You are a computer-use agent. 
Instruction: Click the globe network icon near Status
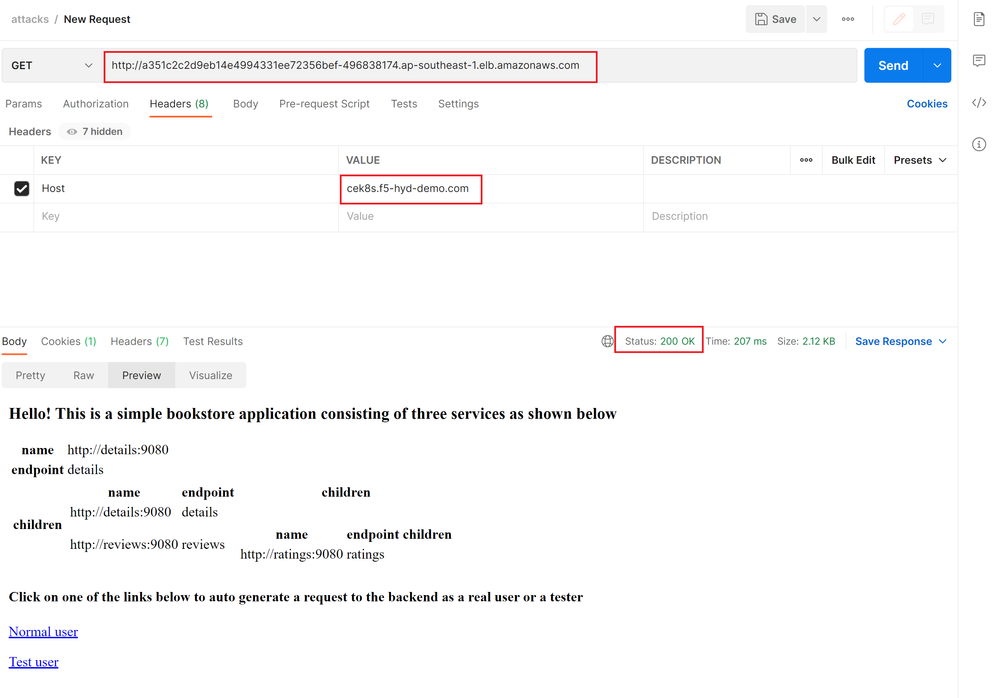coord(607,341)
